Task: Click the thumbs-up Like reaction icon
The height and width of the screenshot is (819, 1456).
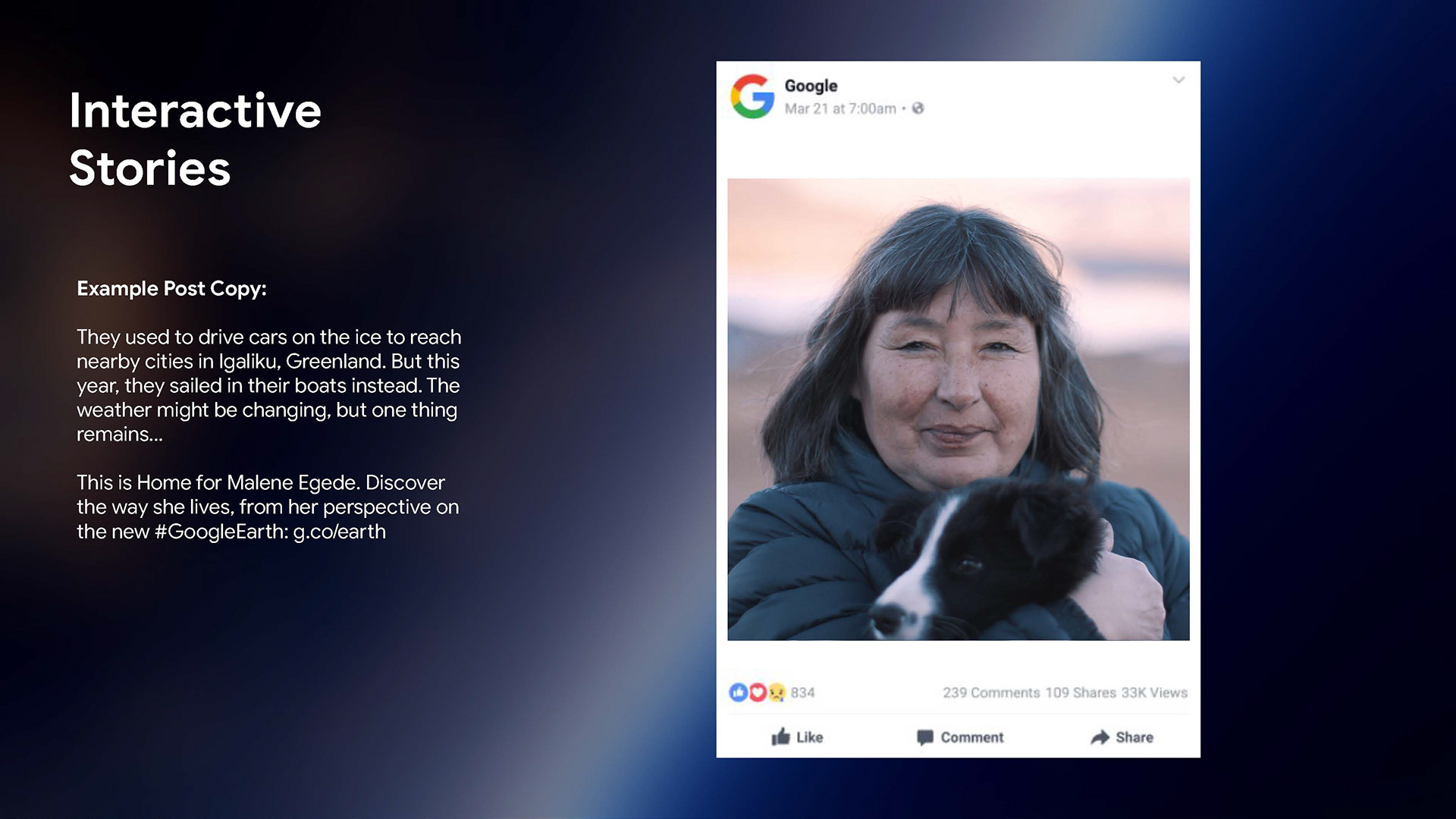Action: 738,692
